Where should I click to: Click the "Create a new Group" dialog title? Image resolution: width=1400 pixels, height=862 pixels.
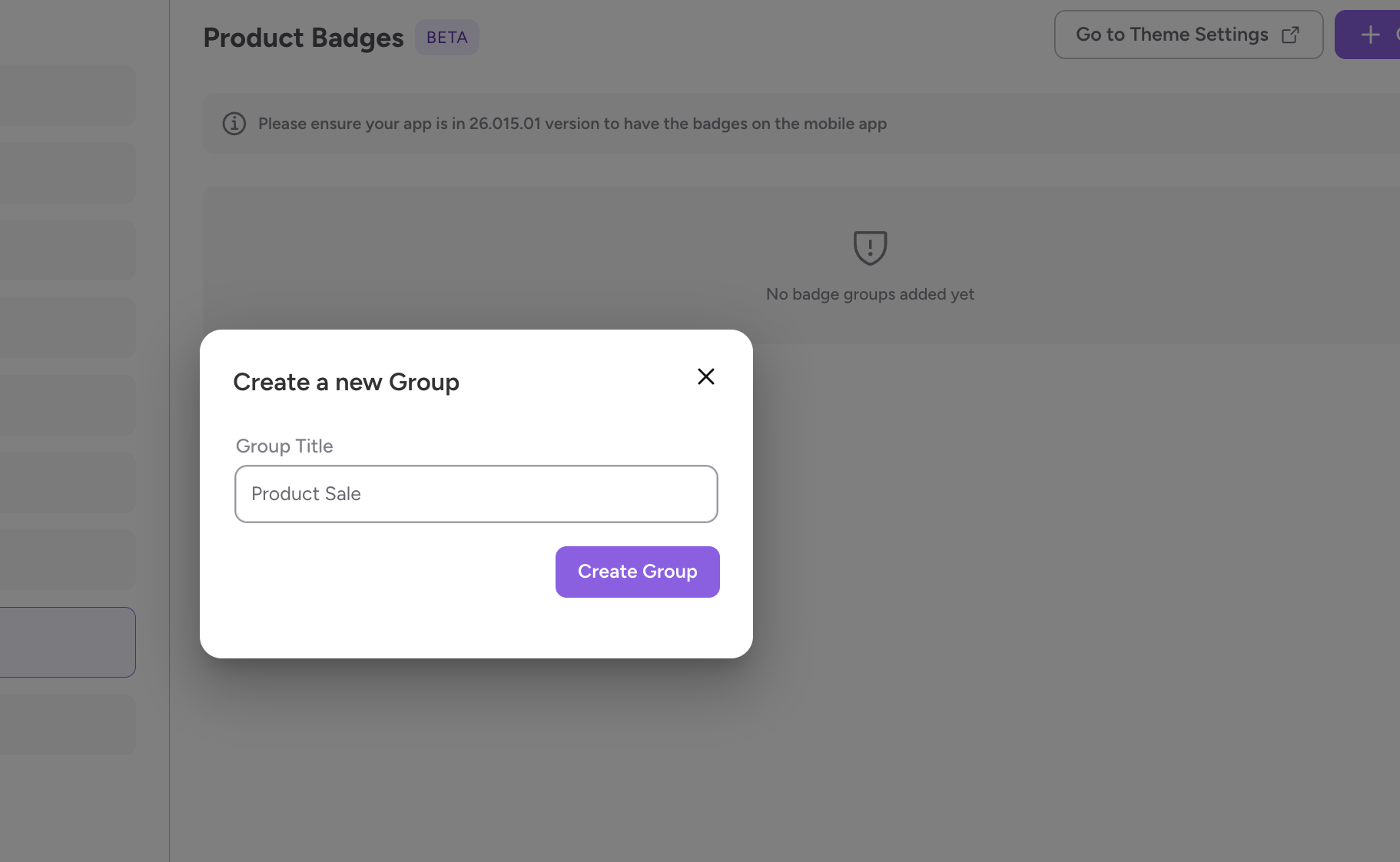coord(346,382)
